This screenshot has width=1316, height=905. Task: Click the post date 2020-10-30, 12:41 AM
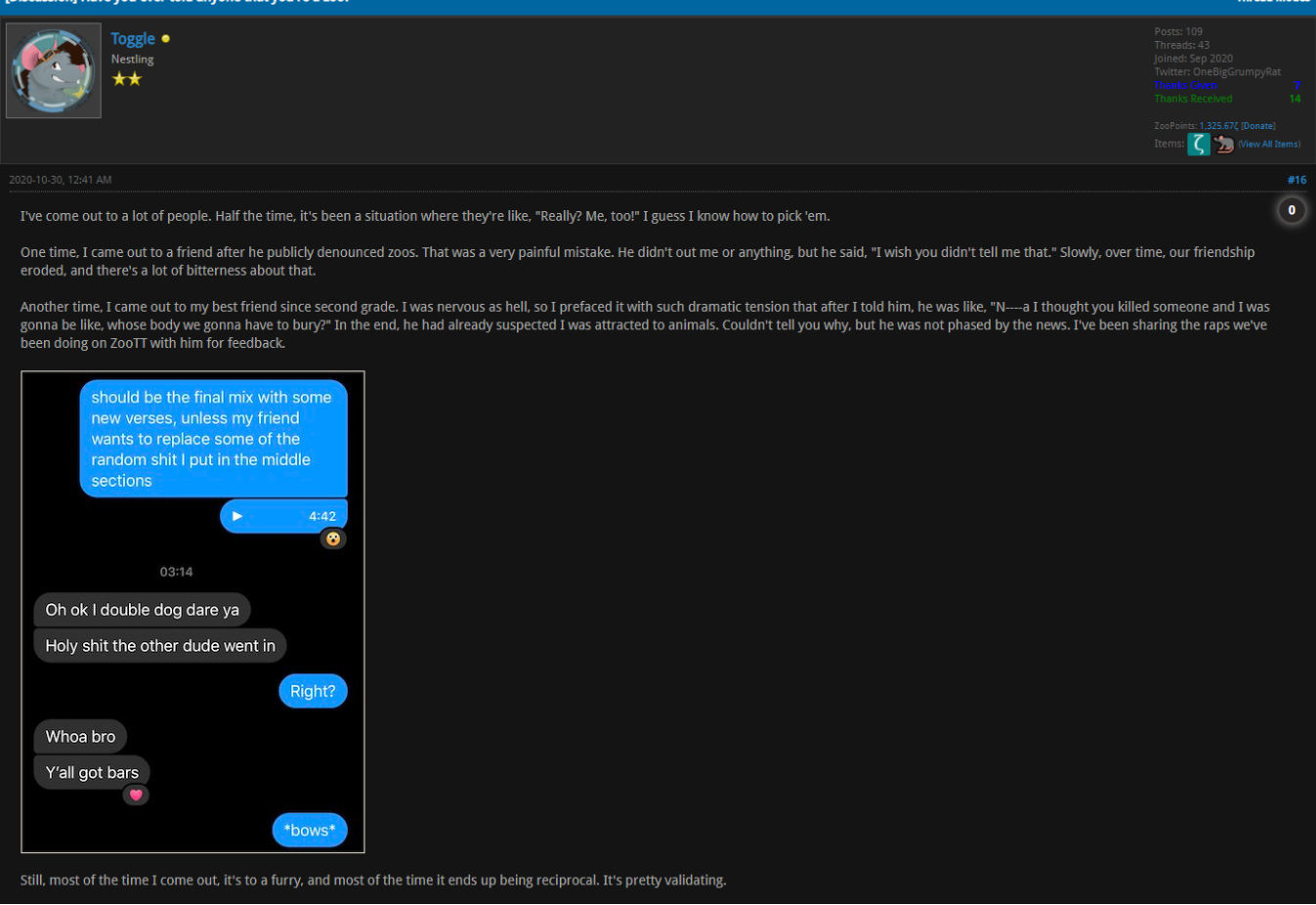click(x=61, y=180)
